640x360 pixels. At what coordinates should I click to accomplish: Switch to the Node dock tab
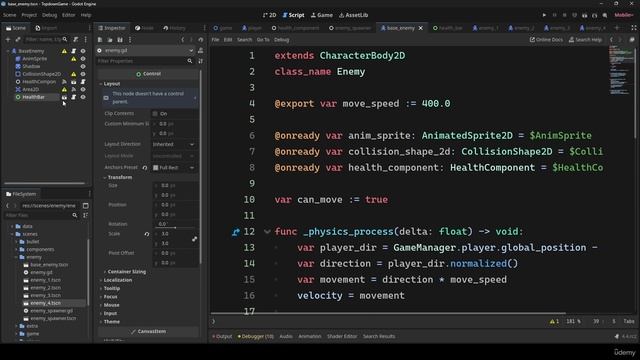tap(144, 28)
